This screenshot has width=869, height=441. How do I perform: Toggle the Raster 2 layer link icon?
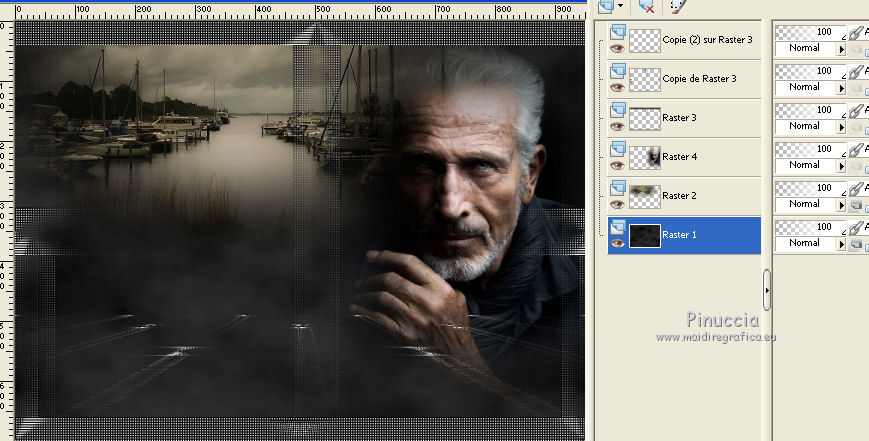click(857, 188)
